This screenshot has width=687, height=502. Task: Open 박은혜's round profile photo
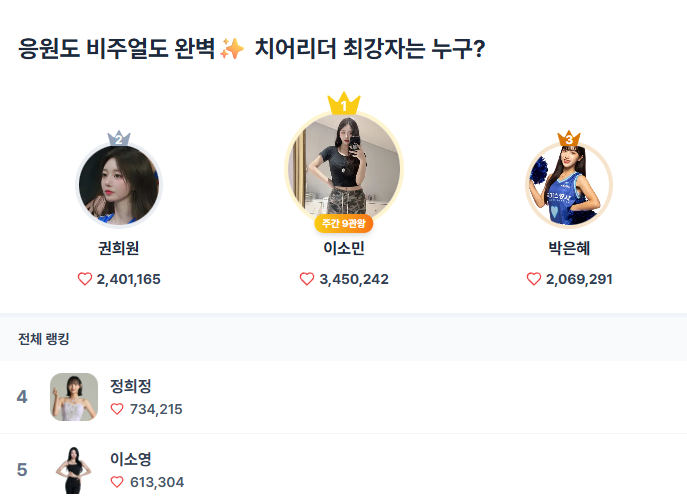coord(569,186)
